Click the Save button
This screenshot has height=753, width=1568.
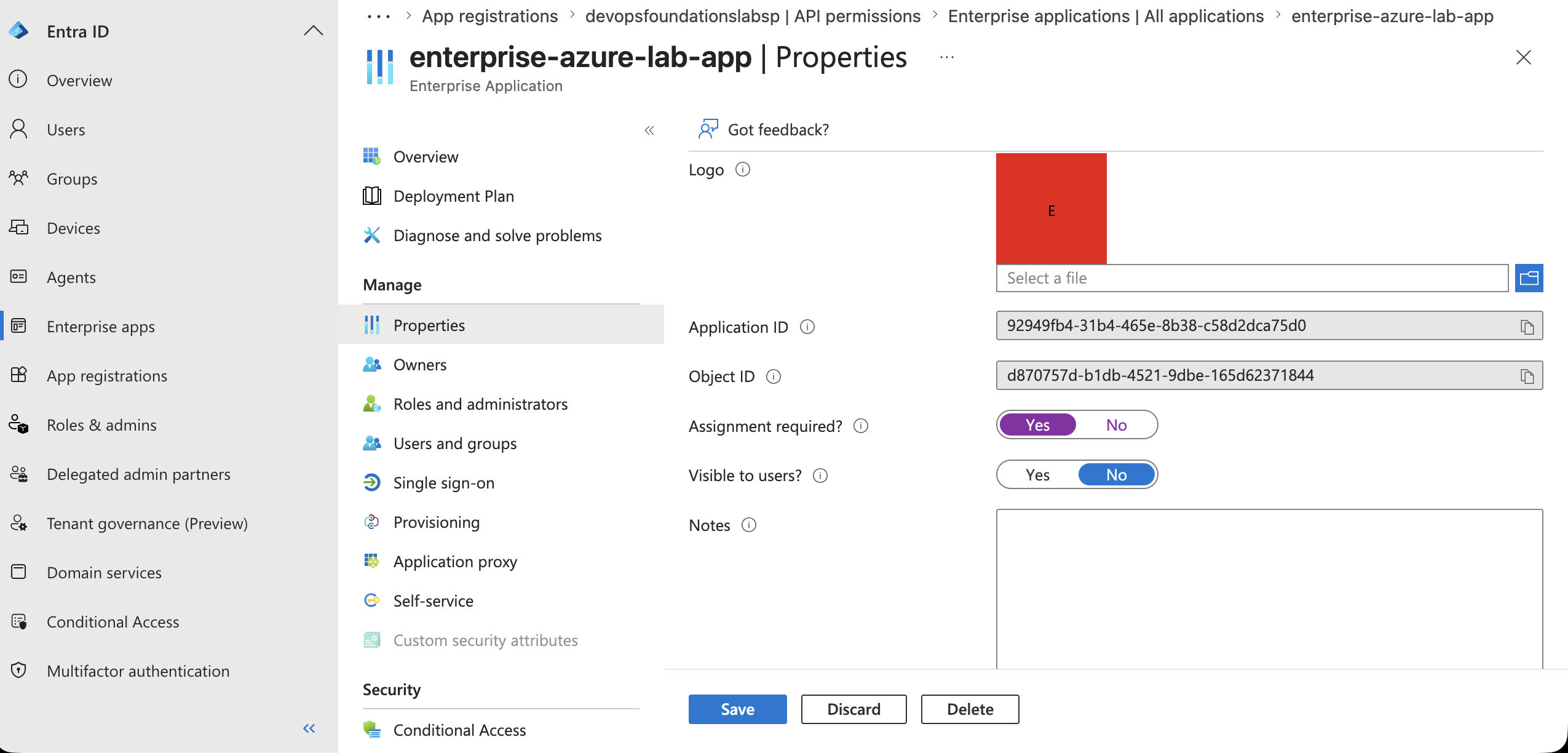[738, 709]
